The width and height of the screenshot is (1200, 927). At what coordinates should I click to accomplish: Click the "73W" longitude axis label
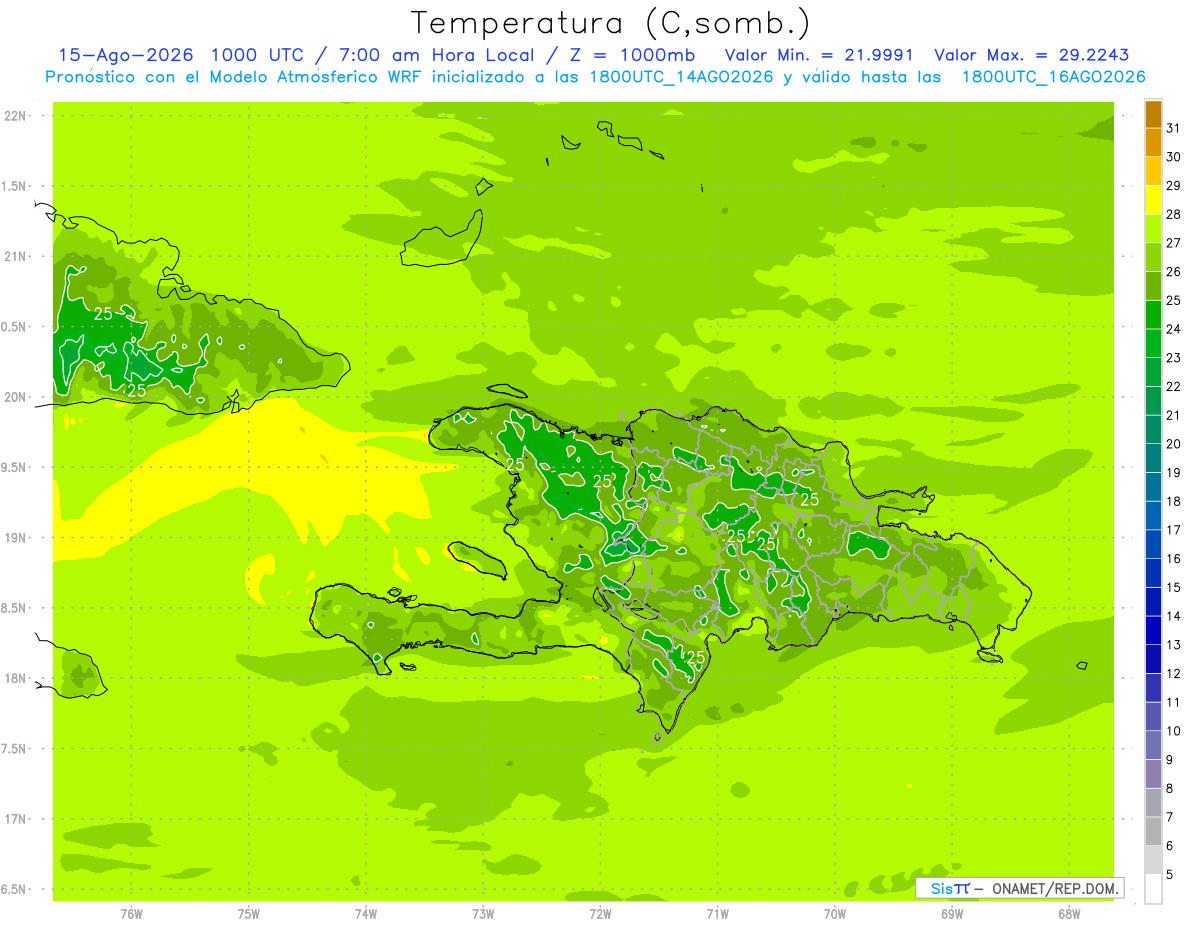click(x=482, y=914)
